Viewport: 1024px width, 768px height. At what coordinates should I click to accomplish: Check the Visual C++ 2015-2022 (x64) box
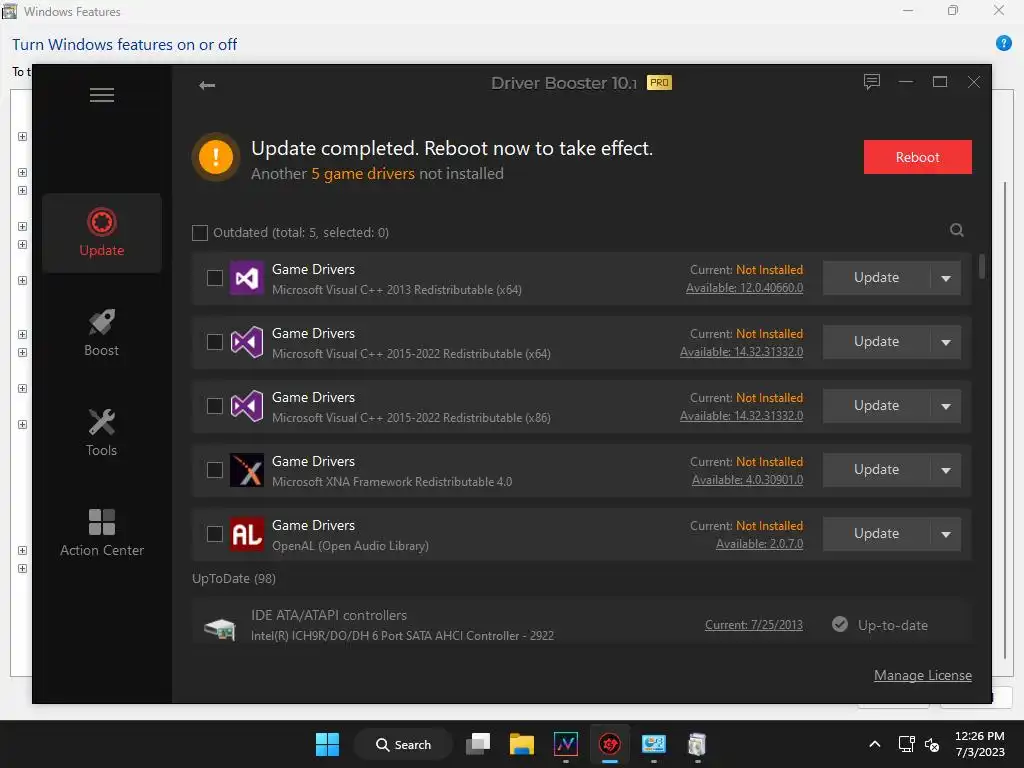215,342
